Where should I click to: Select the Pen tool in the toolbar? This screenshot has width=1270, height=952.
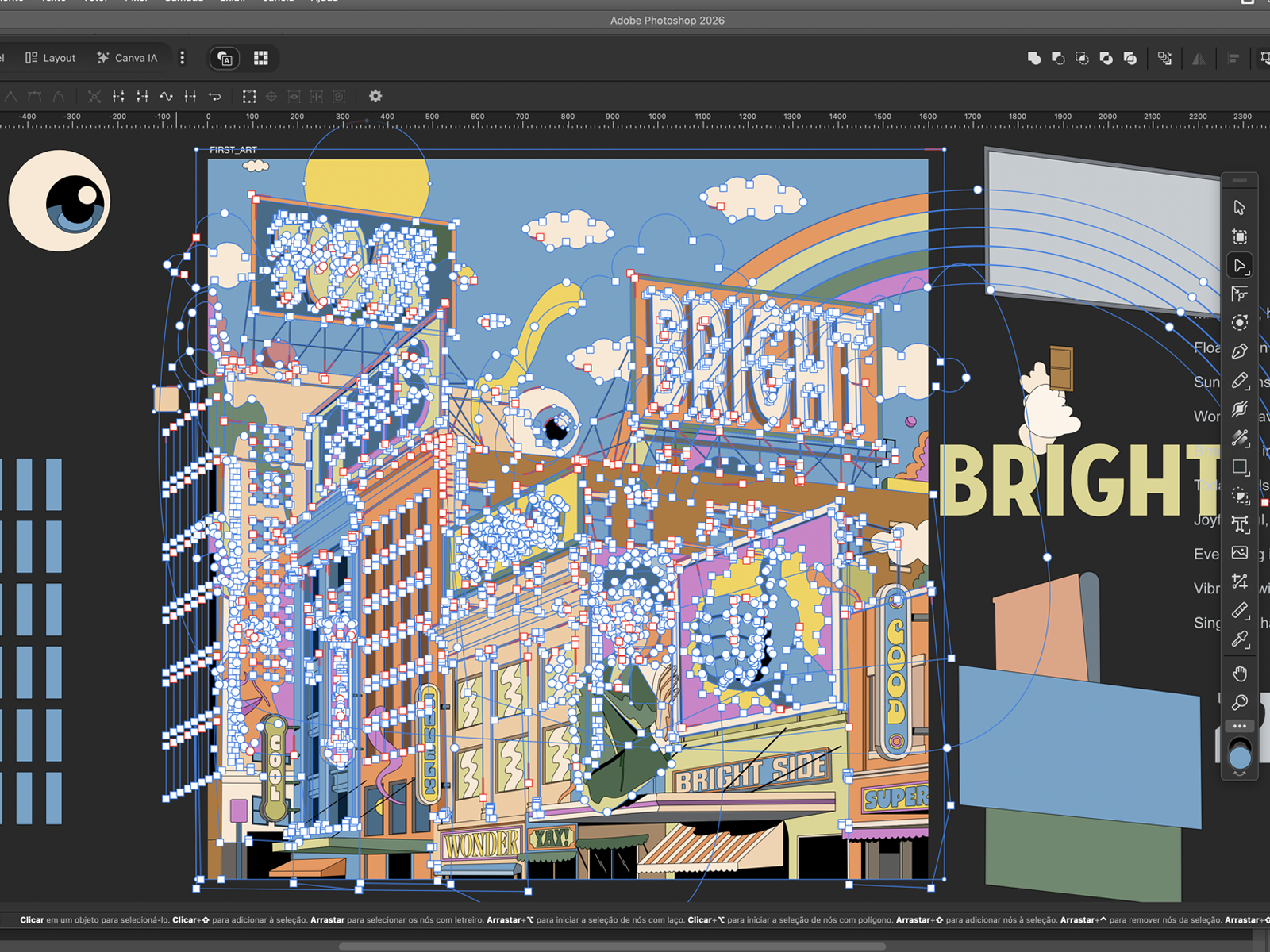click(x=1240, y=351)
